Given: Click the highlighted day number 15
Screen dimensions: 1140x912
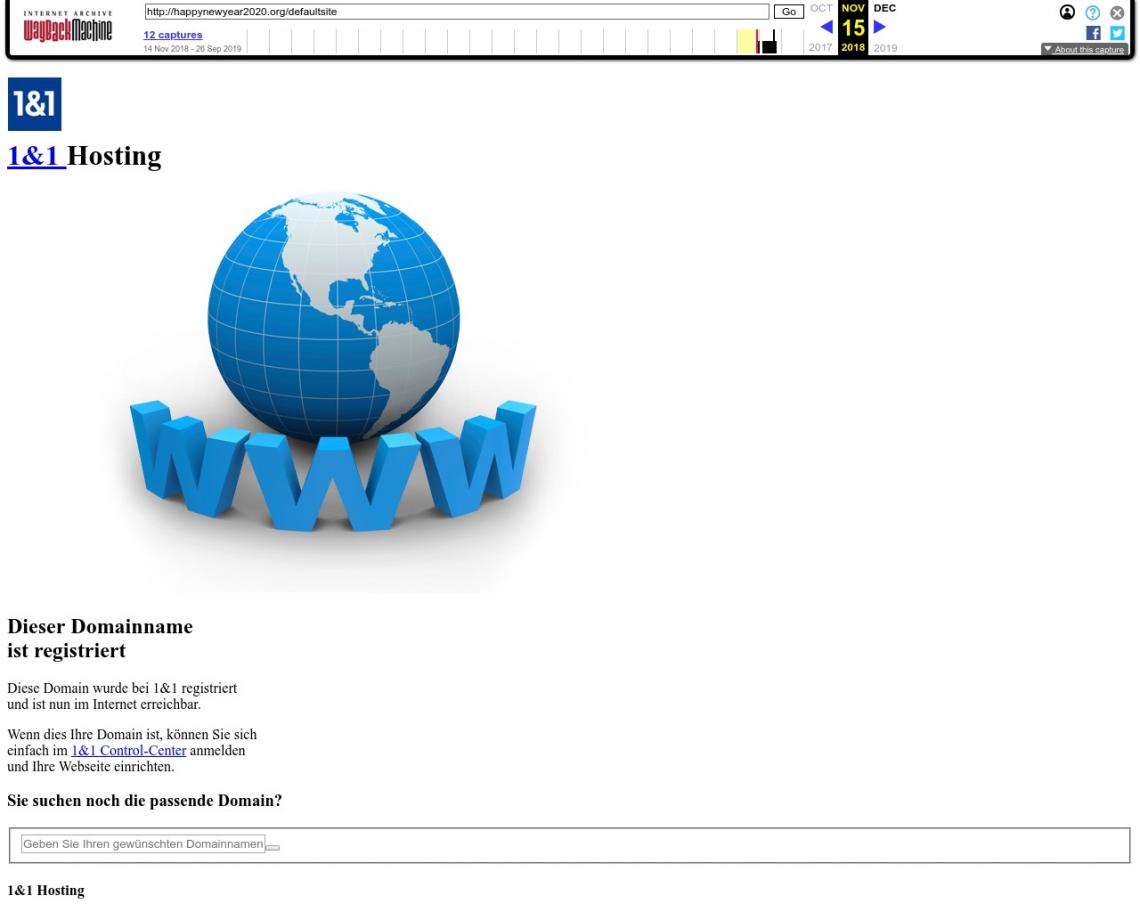Looking at the screenshot, I should point(854,28).
